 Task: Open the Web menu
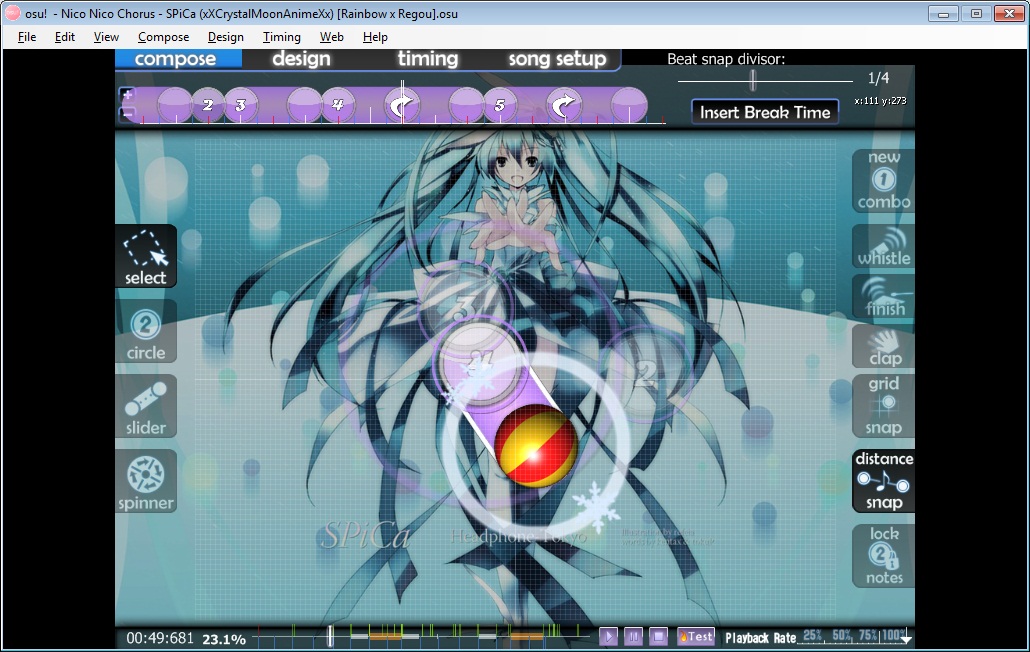[x=332, y=37]
